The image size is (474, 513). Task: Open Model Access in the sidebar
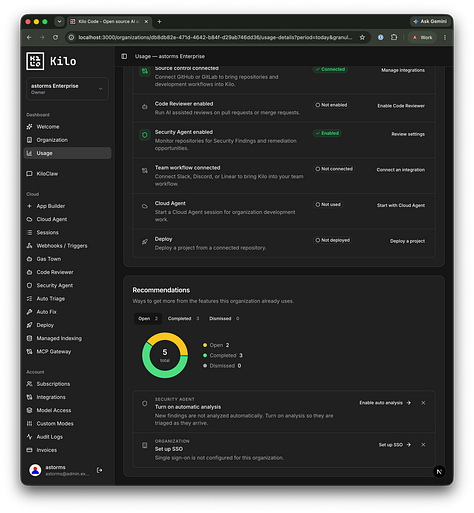click(x=67, y=410)
